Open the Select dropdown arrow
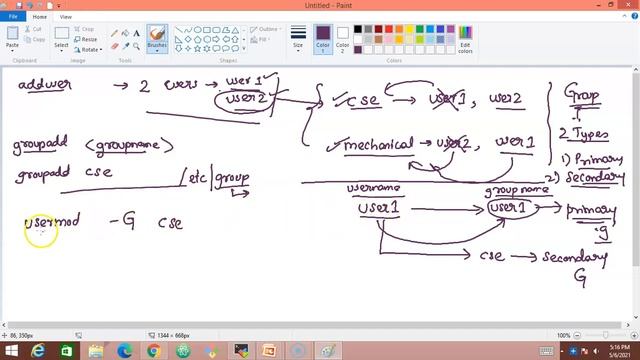The image size is (640, 360). tap(61, 51)
